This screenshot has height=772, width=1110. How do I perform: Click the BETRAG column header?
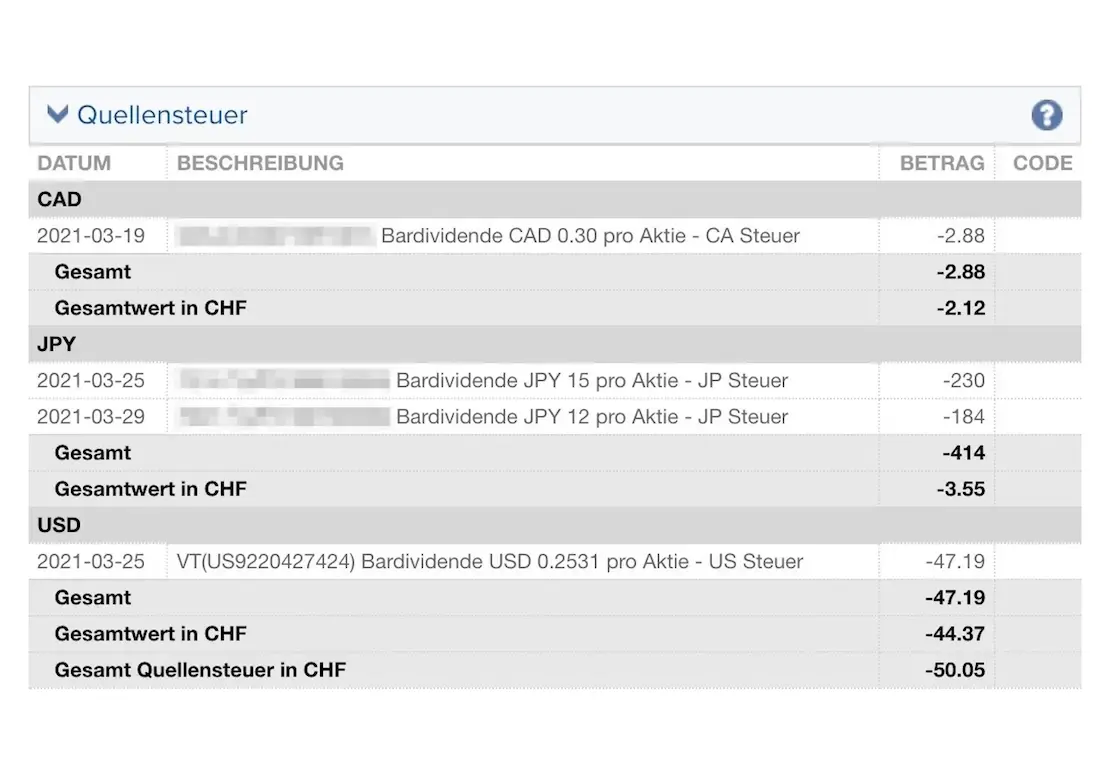[x=942, y=163]
